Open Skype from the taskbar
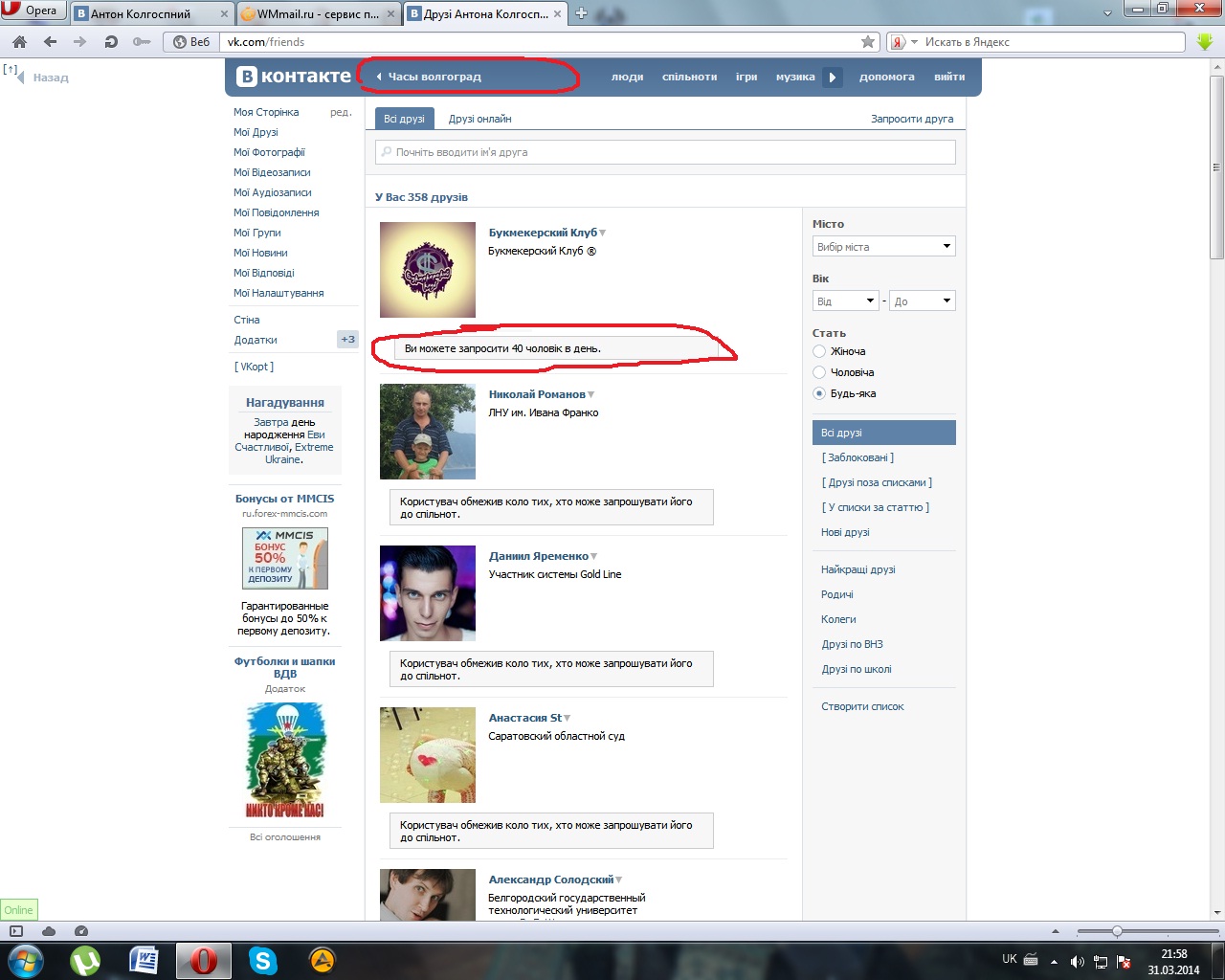Image resolution: width=1225 pixels, height=980 pixels. coord(262,960)
